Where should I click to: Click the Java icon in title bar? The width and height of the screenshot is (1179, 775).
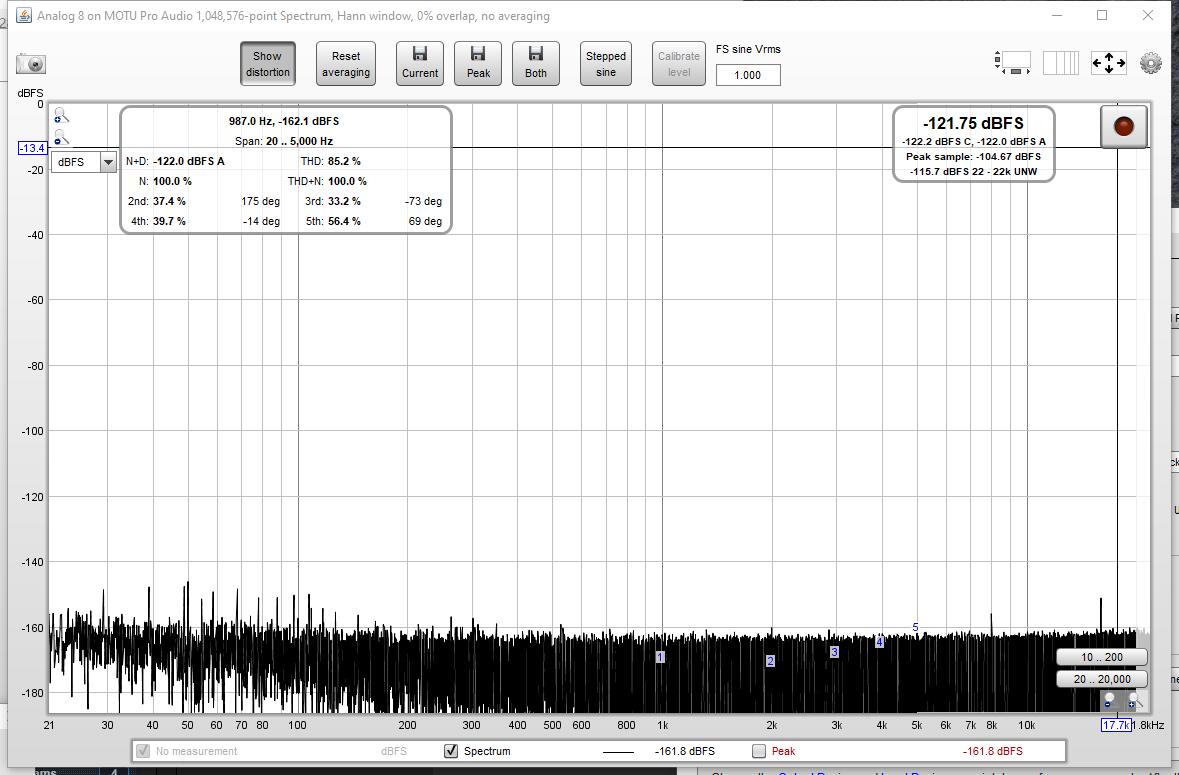(x=24, y=15)
